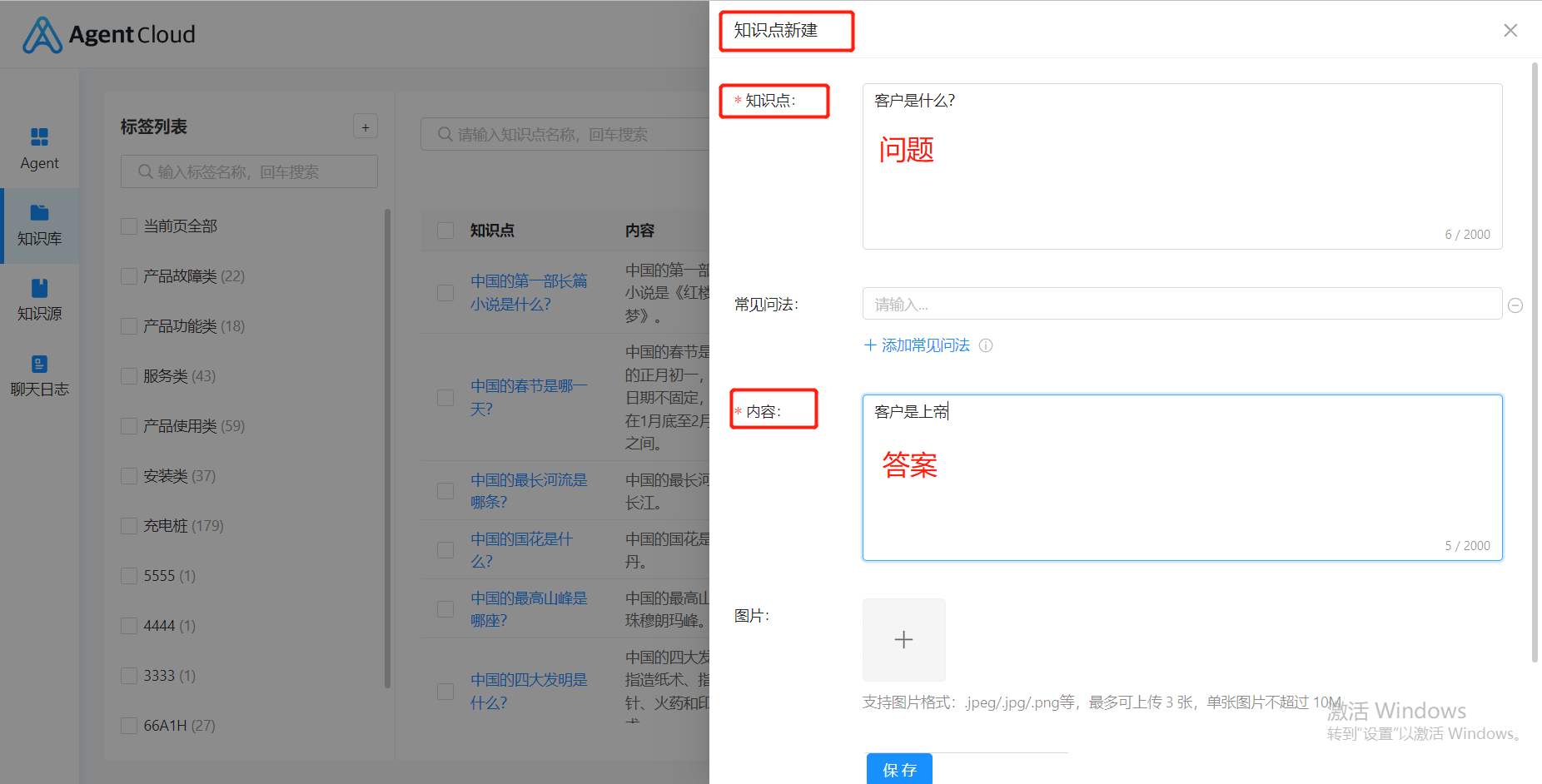Screen dimensions: 1542x784
Task: Check the 66A1H tag checkbox
Action: point(129,726)
